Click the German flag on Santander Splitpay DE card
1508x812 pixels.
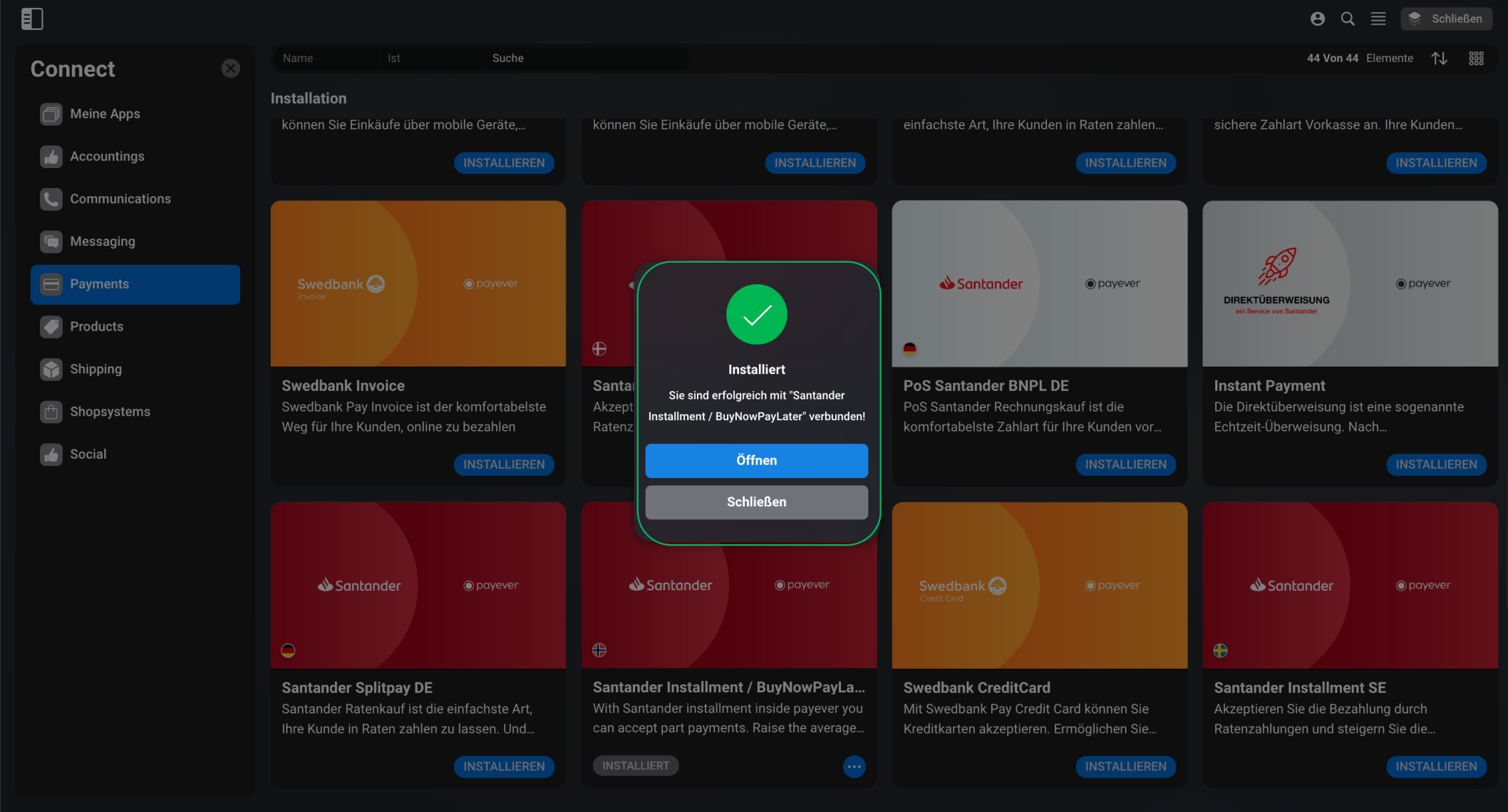point(288,650)
